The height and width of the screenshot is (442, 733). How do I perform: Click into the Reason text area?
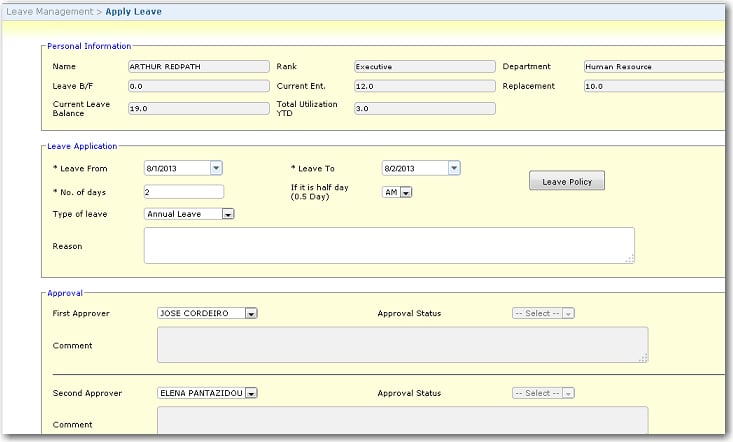tap(388, 245)
